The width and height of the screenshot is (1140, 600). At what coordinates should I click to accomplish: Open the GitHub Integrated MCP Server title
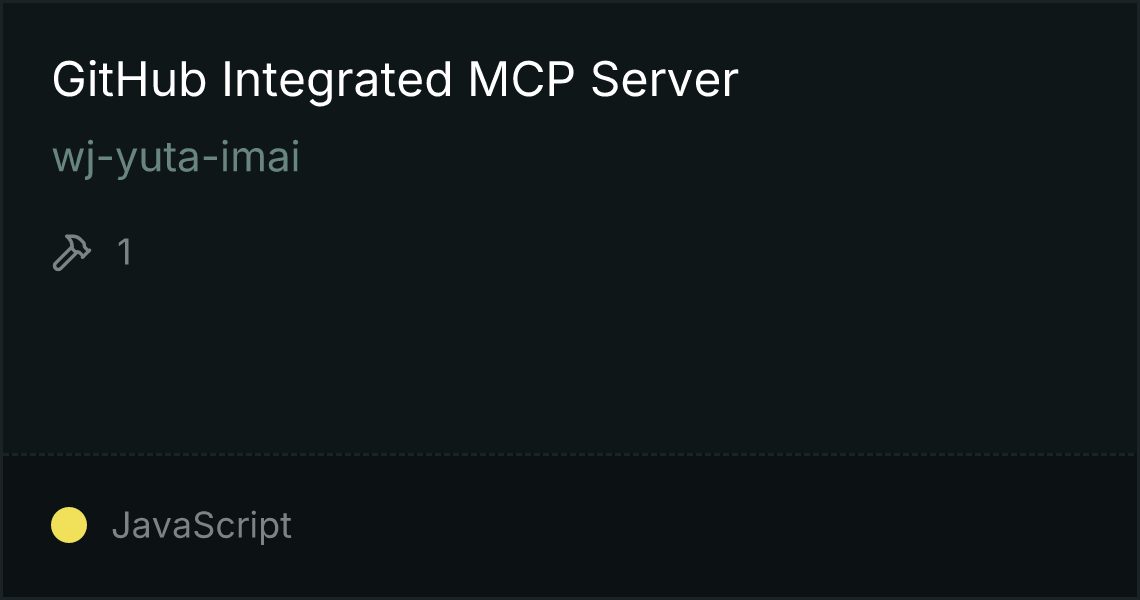coord(395,79)
